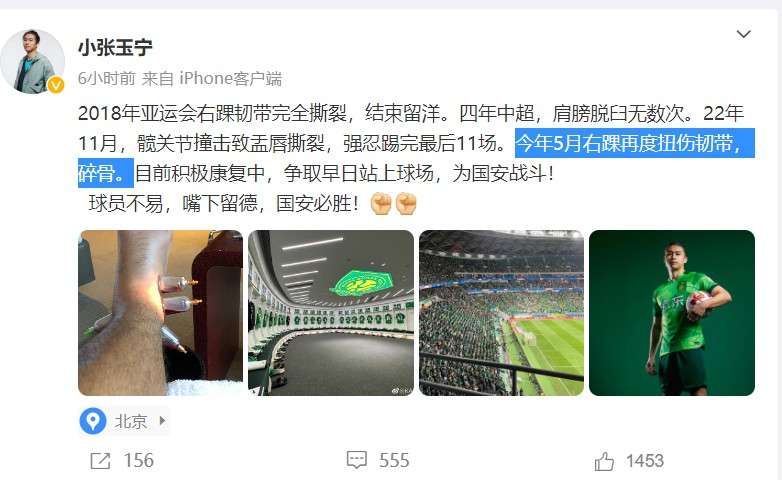Open comments with the speech bubble icon
Viewport: 782px width, 480px height.
(357, 460)
